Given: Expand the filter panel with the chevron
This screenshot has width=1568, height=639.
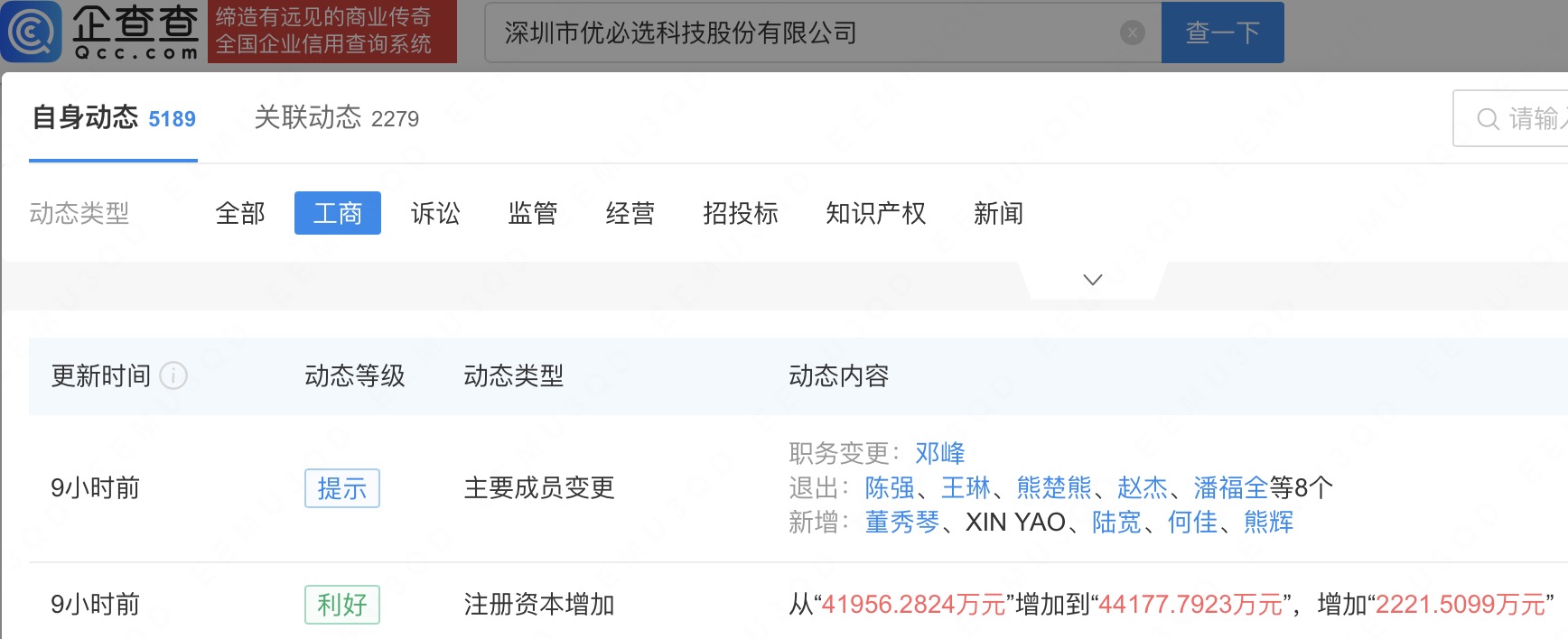Looking at the screenshot, I should click(x=1093, y=280).
